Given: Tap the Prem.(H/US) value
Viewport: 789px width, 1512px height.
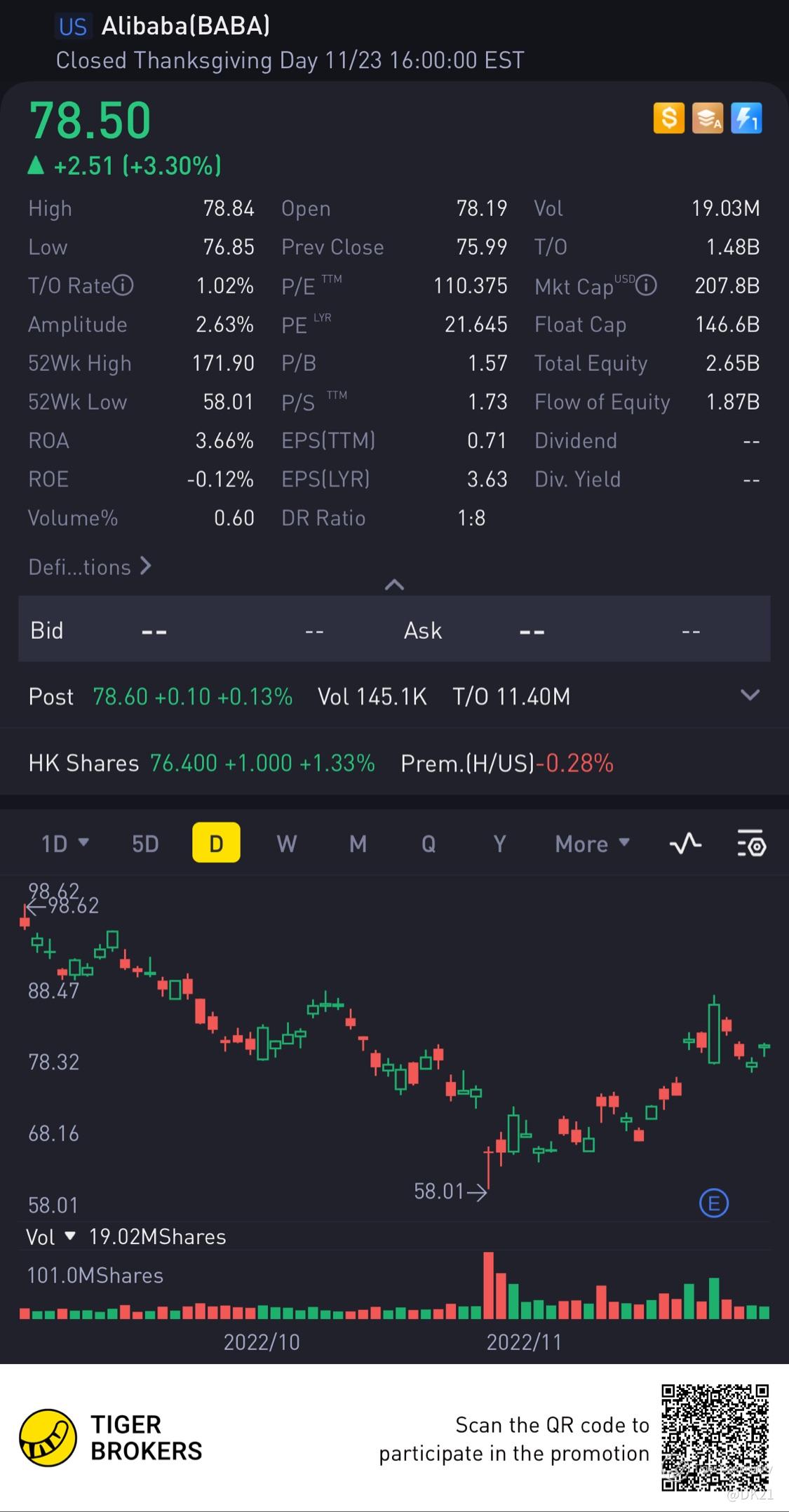Looking at the screenshot, I should click(575, 763).
